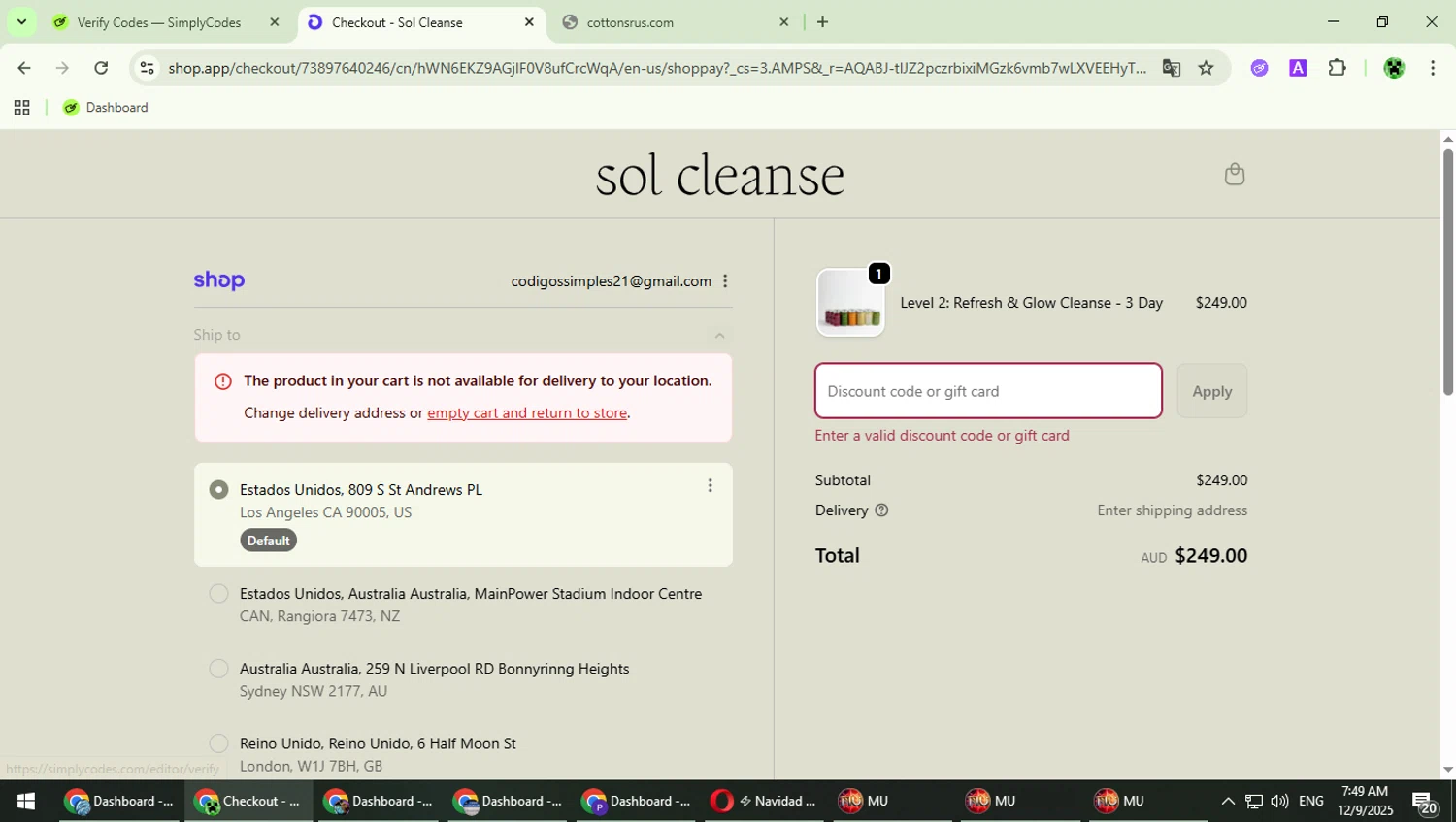Open the volume control in the system tray

(1279, 802)
